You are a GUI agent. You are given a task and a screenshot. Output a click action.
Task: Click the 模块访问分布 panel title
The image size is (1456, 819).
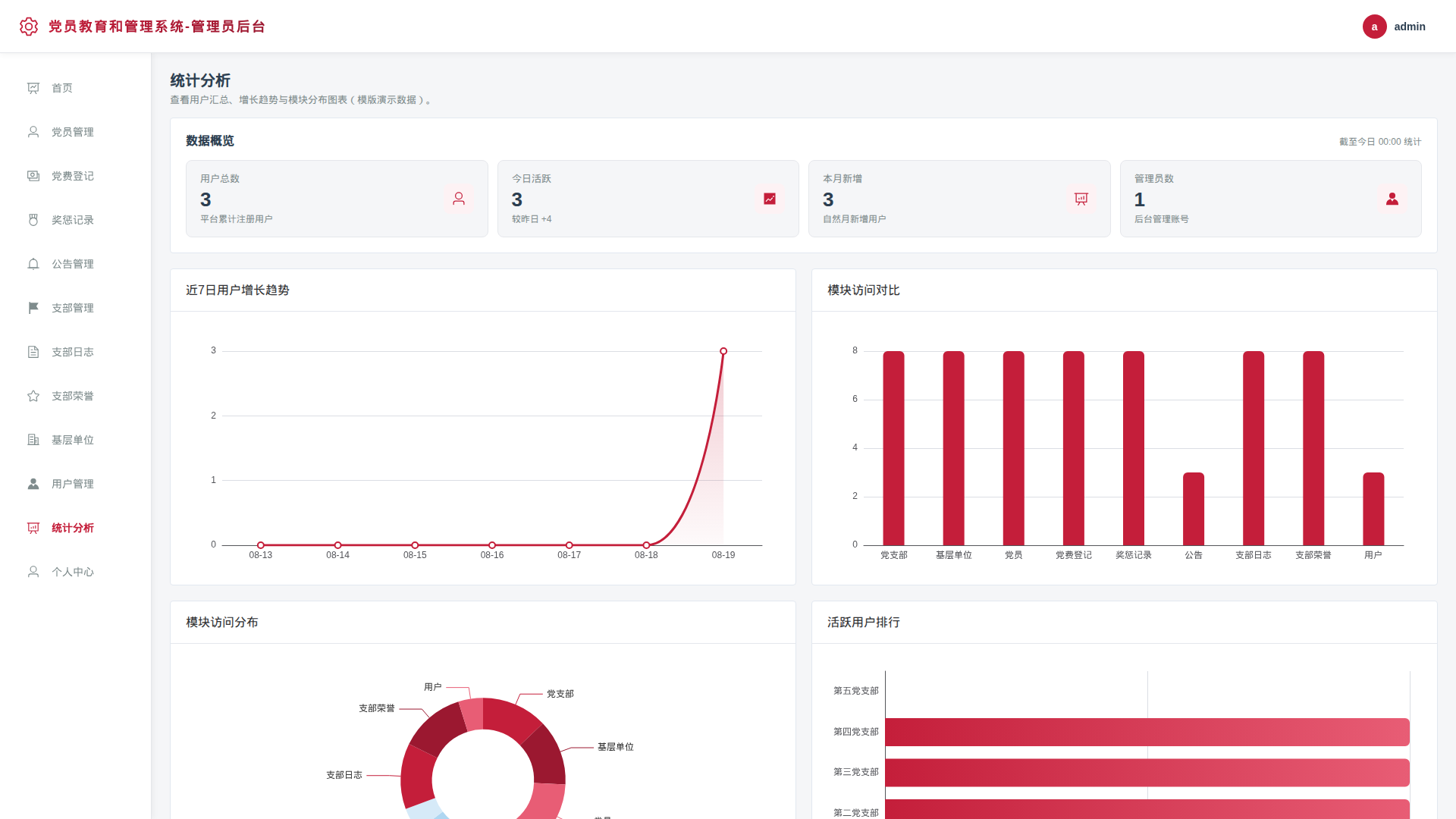[222, 623]
